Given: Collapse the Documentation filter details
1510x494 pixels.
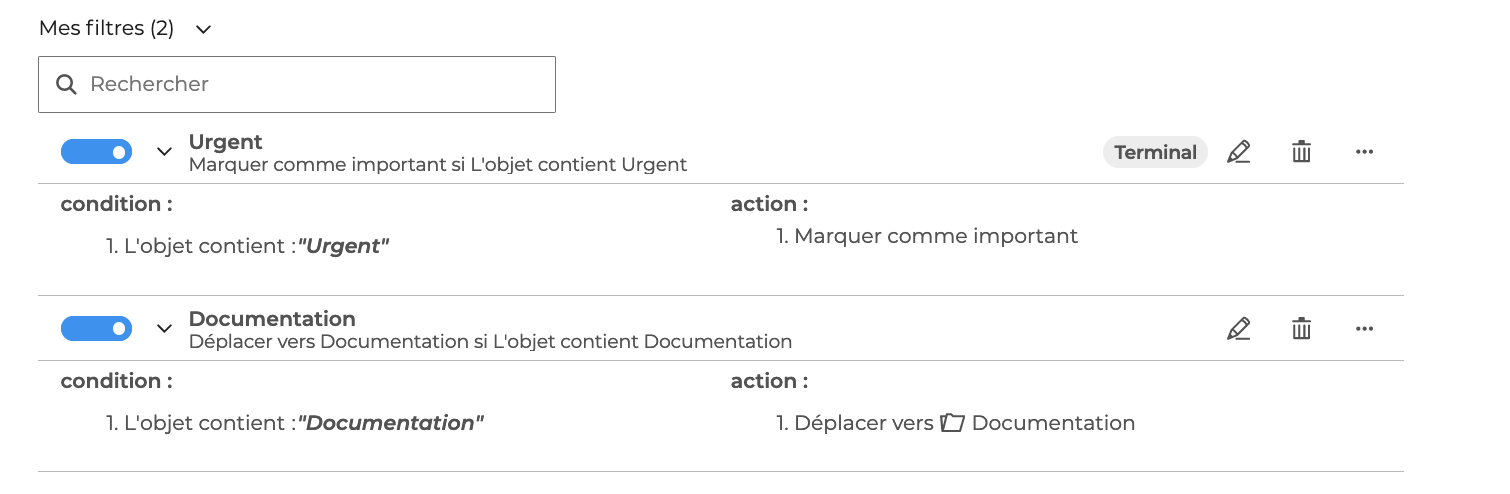Looking at the screenshot, I should tap(165, 328).
